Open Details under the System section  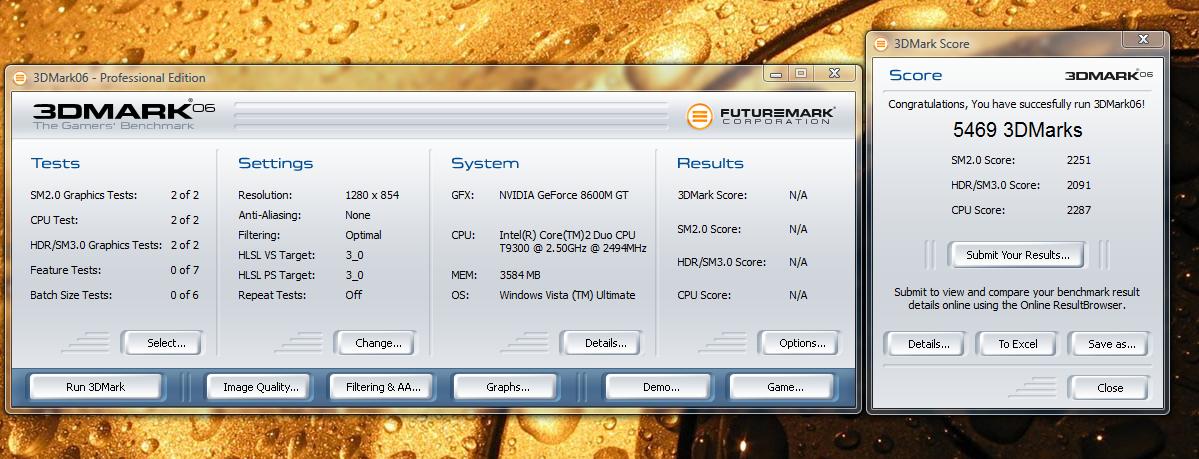(x=606, y=343)
